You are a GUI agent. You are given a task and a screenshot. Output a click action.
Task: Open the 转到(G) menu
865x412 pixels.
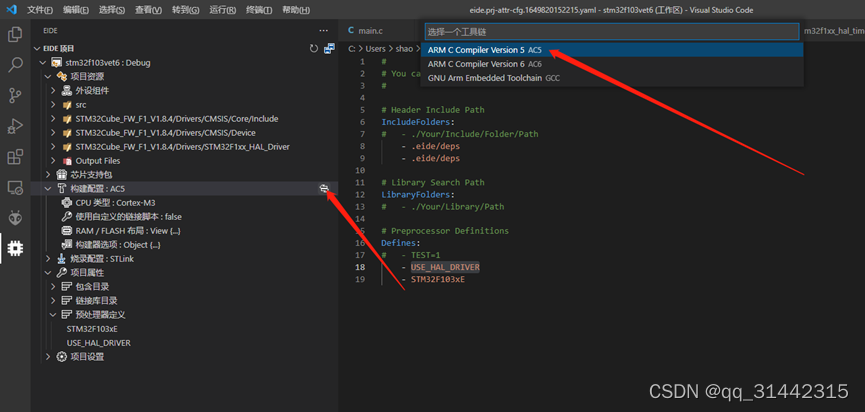(185, 10)
